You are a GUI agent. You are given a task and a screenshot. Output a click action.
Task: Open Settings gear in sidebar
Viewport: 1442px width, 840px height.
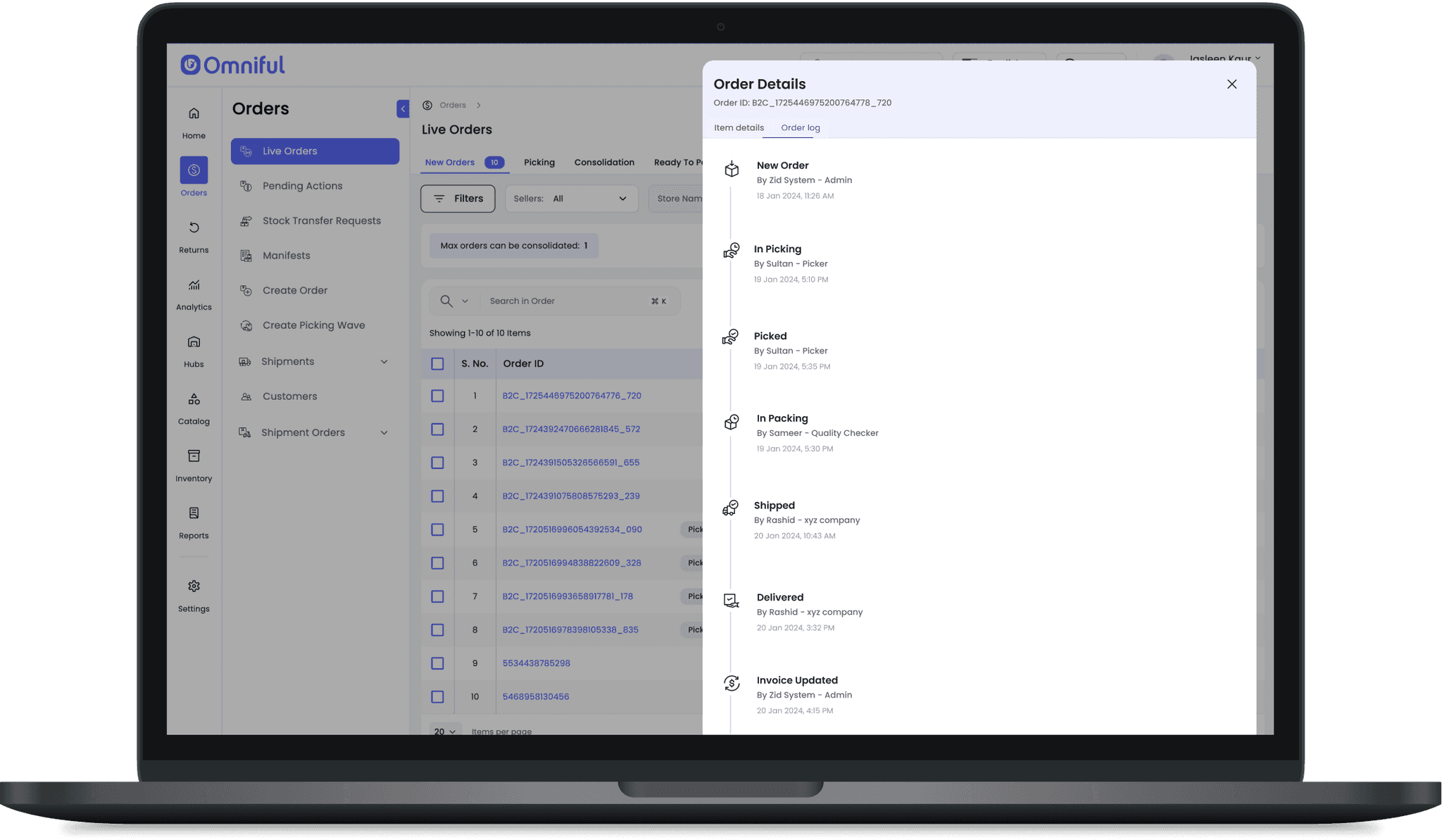pyautogui.click(x=194, y=587)
